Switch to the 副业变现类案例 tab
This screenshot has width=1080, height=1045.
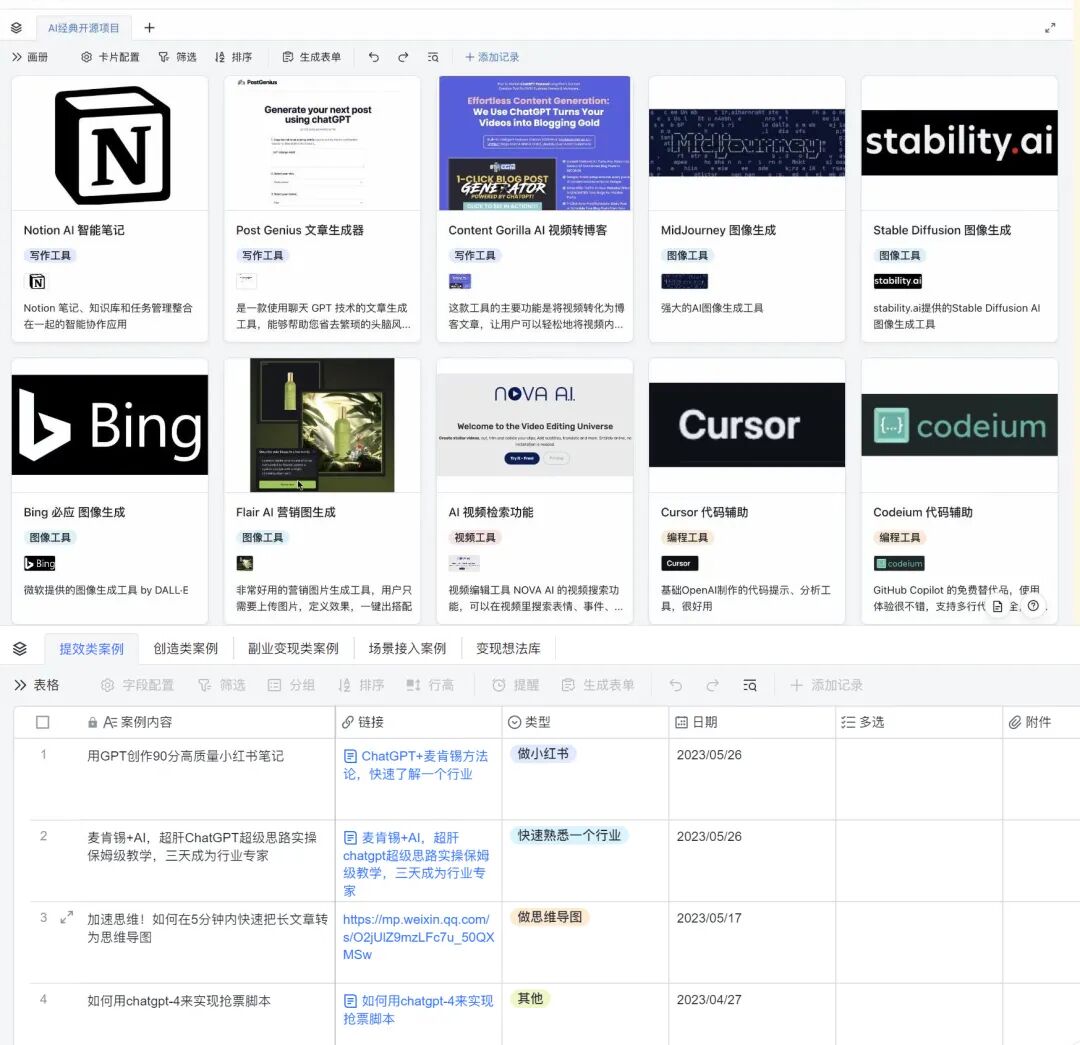click(x=293, y=648)
